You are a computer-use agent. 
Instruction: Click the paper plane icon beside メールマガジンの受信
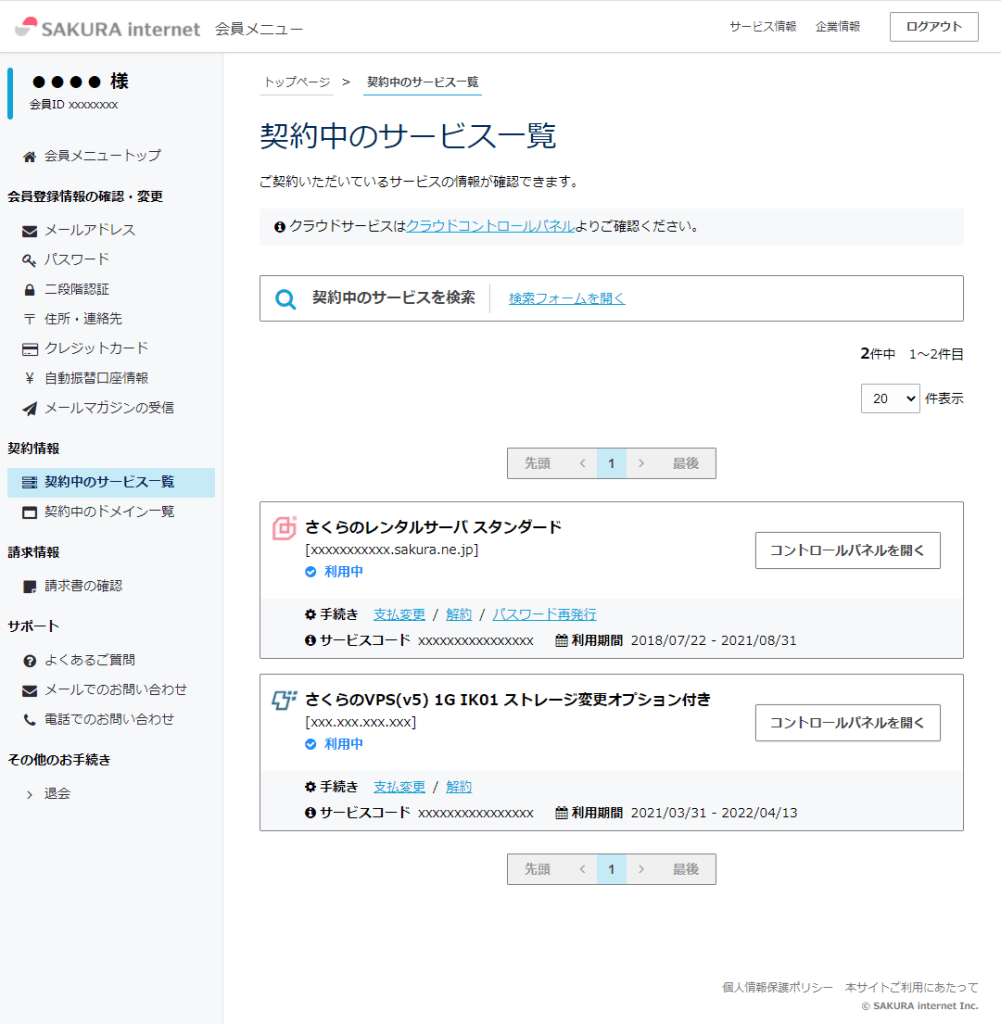point(29,409)
